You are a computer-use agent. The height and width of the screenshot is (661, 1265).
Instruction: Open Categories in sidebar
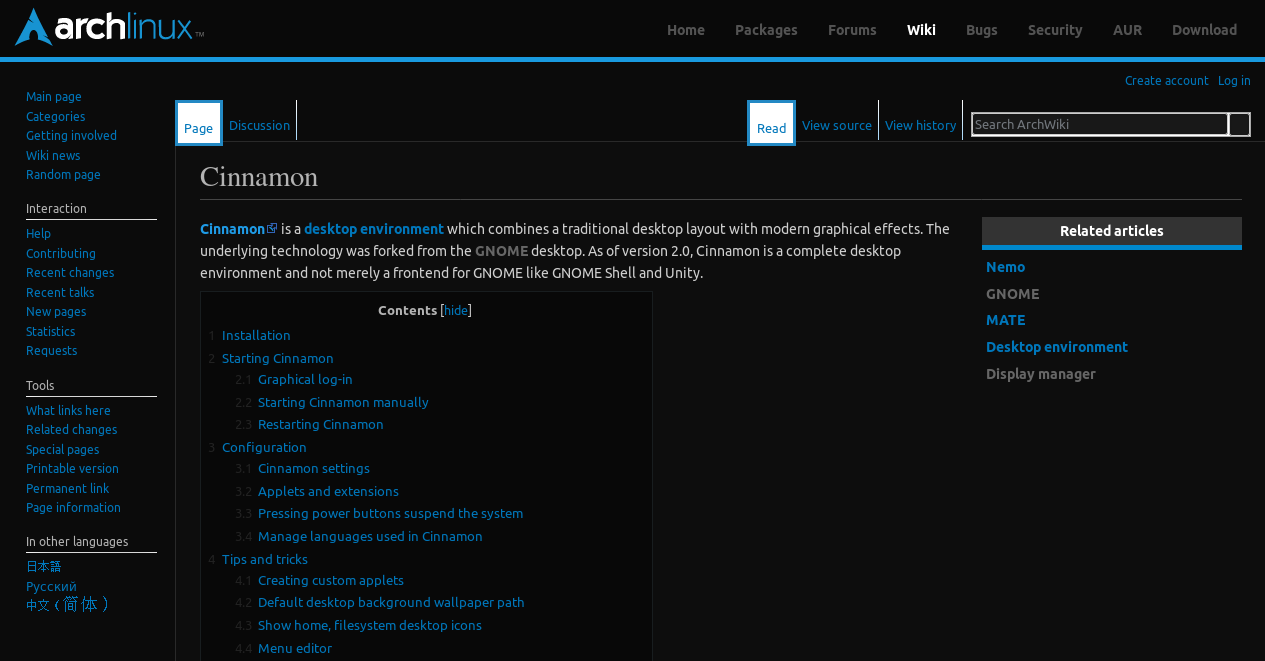pos(56,117)
